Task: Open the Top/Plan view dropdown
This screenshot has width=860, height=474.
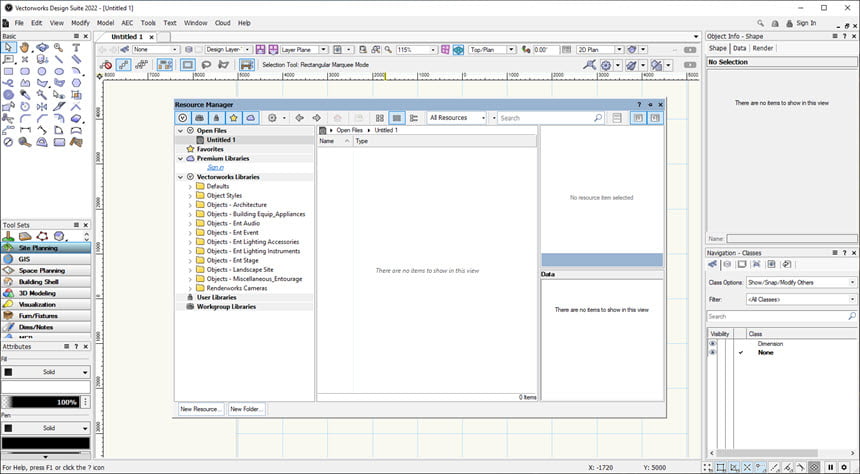Action: pos(492,49)
